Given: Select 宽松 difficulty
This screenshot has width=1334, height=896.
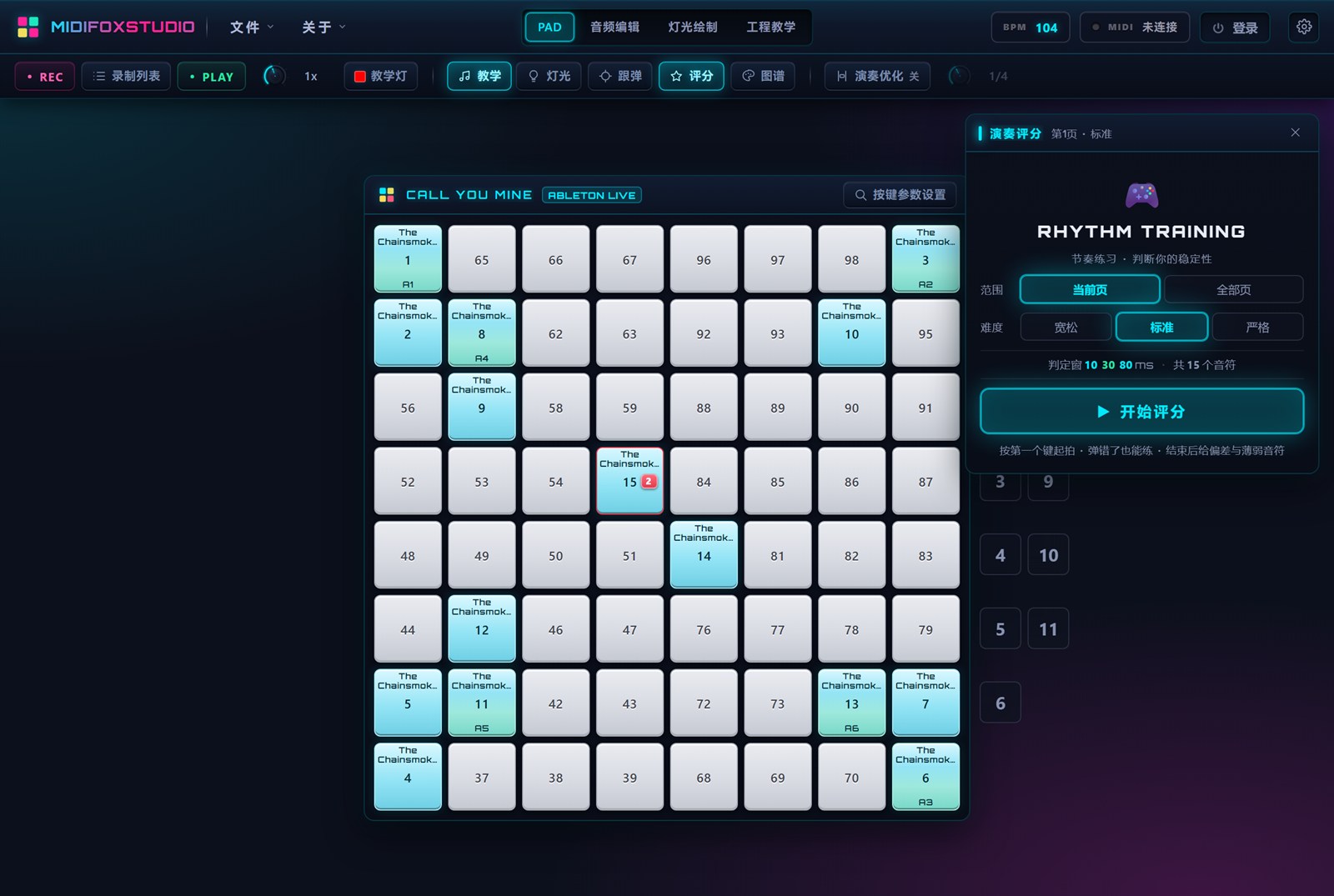Looking at the screenshot, I should (x=1066, y=327).
